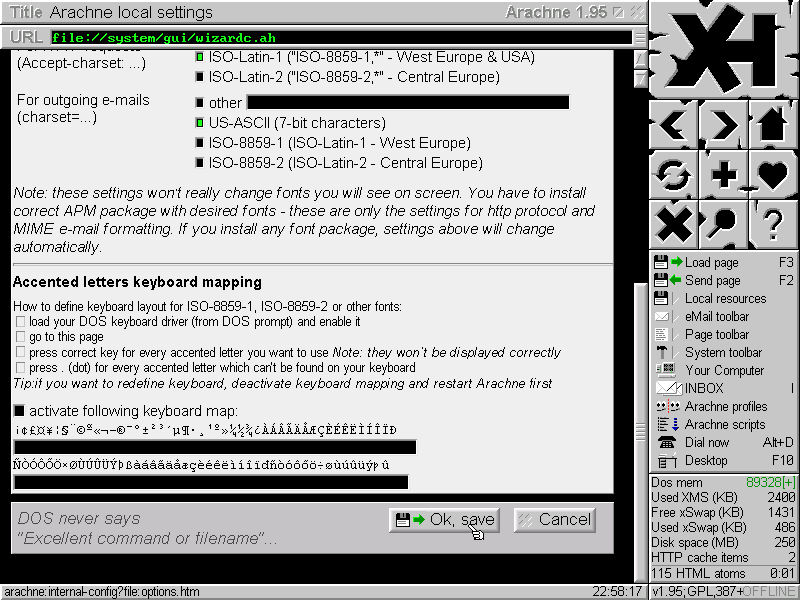
Task: Add to hotlist with plus icon
Action: click(x=723, y=174)
